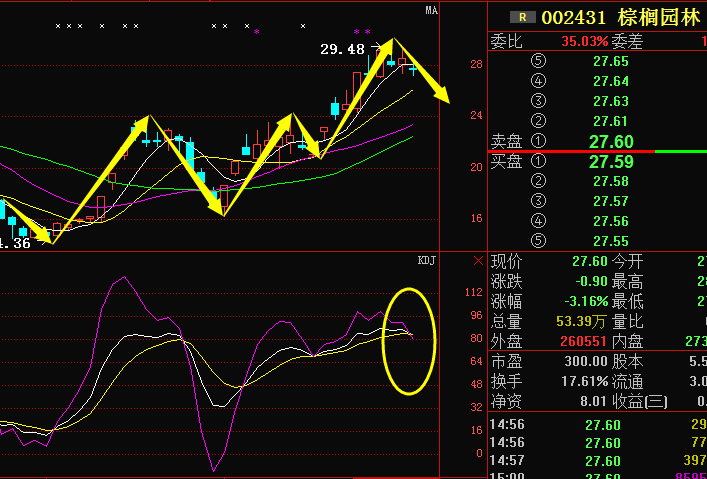Click the 委差 label
The image size is (707, 479).
[627, 41]
